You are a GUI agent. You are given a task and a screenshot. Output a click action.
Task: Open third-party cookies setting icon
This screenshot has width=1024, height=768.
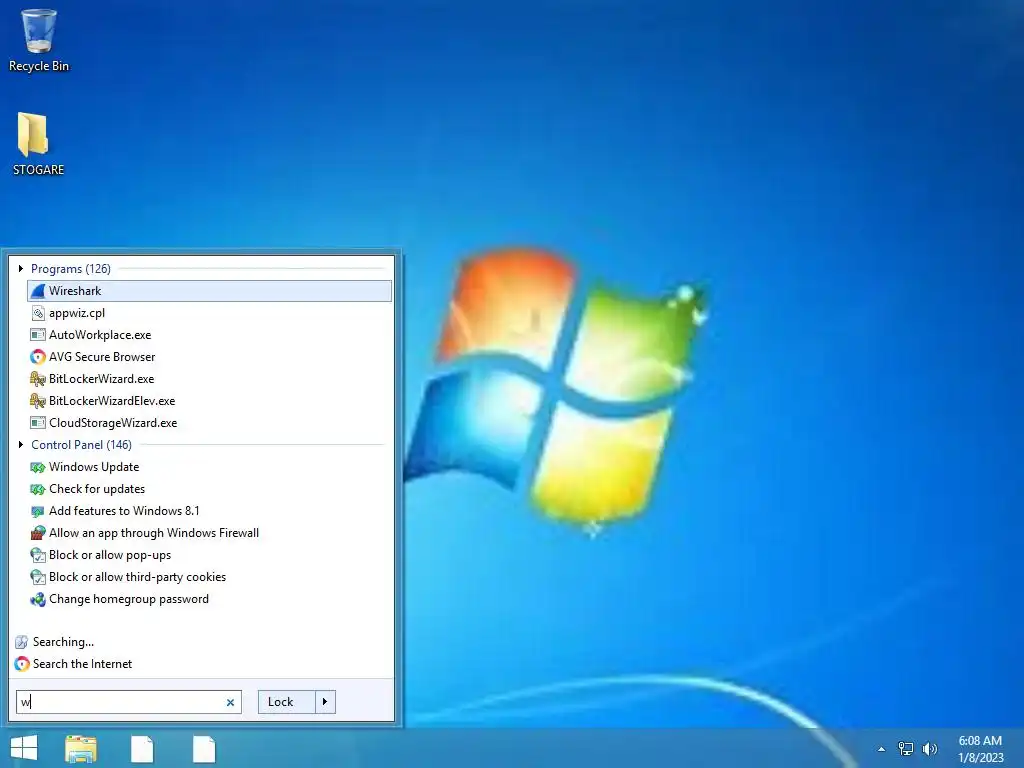click(38, 577)
